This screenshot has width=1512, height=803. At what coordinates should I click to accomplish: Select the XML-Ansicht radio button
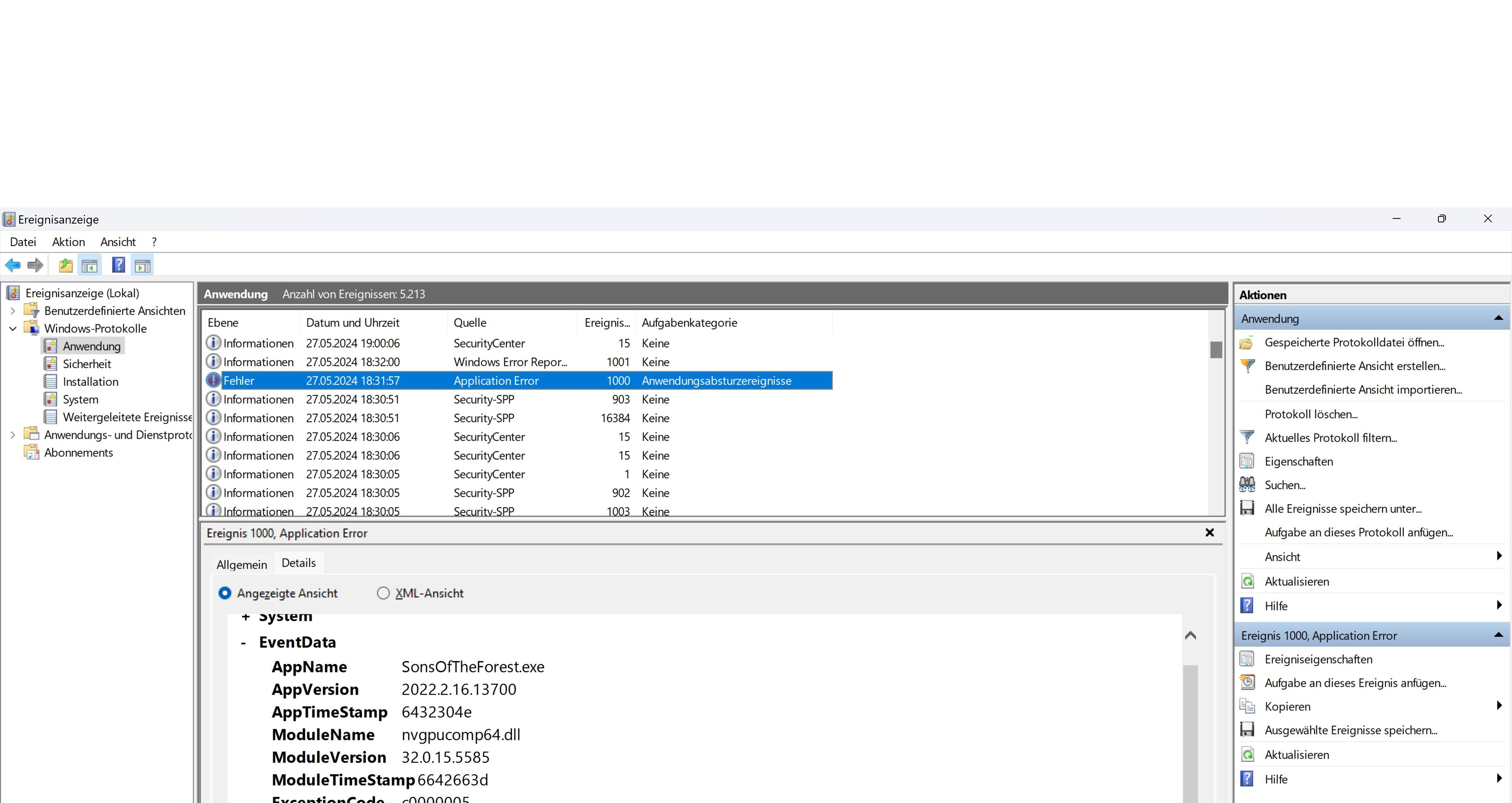[383, 593]
